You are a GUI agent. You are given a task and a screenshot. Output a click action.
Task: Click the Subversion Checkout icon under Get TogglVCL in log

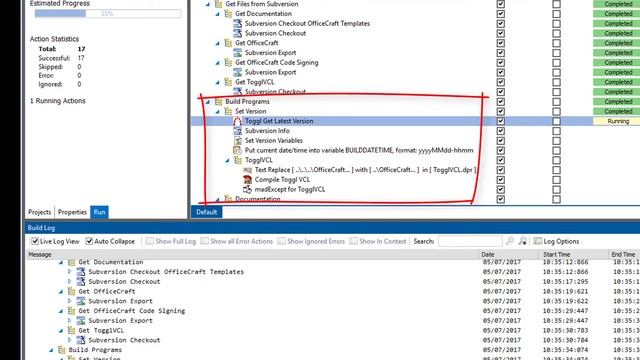click(x=81, y=340)
